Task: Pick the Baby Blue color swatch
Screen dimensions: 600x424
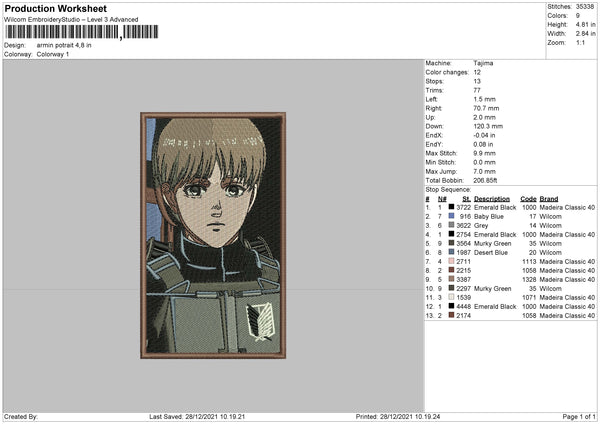Action: coord(451,216)
